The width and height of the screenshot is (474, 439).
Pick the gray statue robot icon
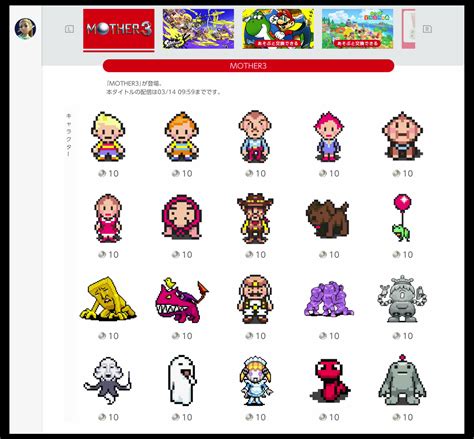(x=402, y=299)
